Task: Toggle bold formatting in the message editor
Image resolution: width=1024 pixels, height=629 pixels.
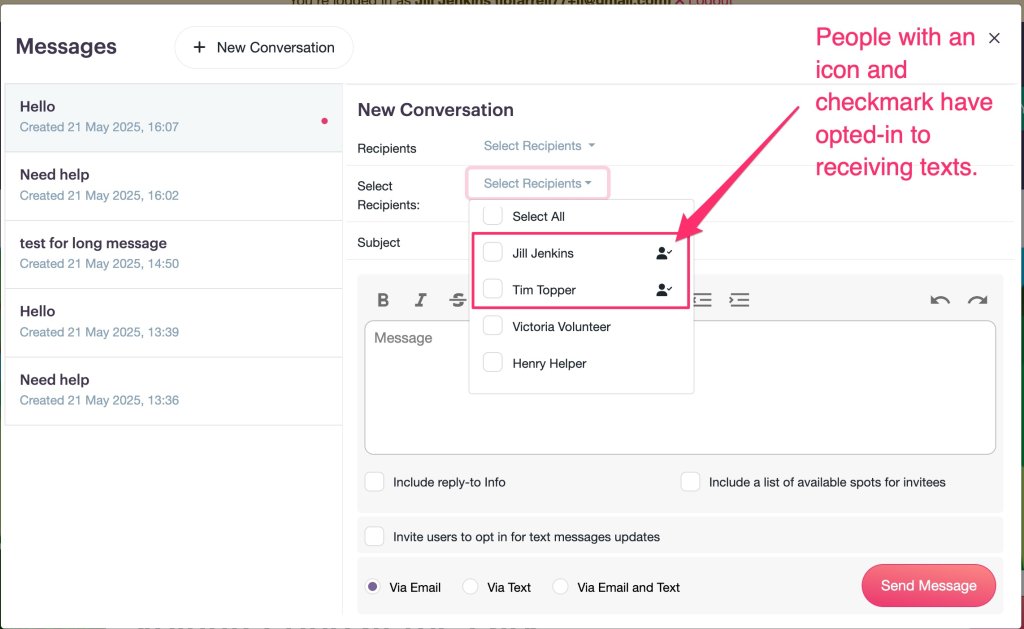Action: tap(383, 300)
